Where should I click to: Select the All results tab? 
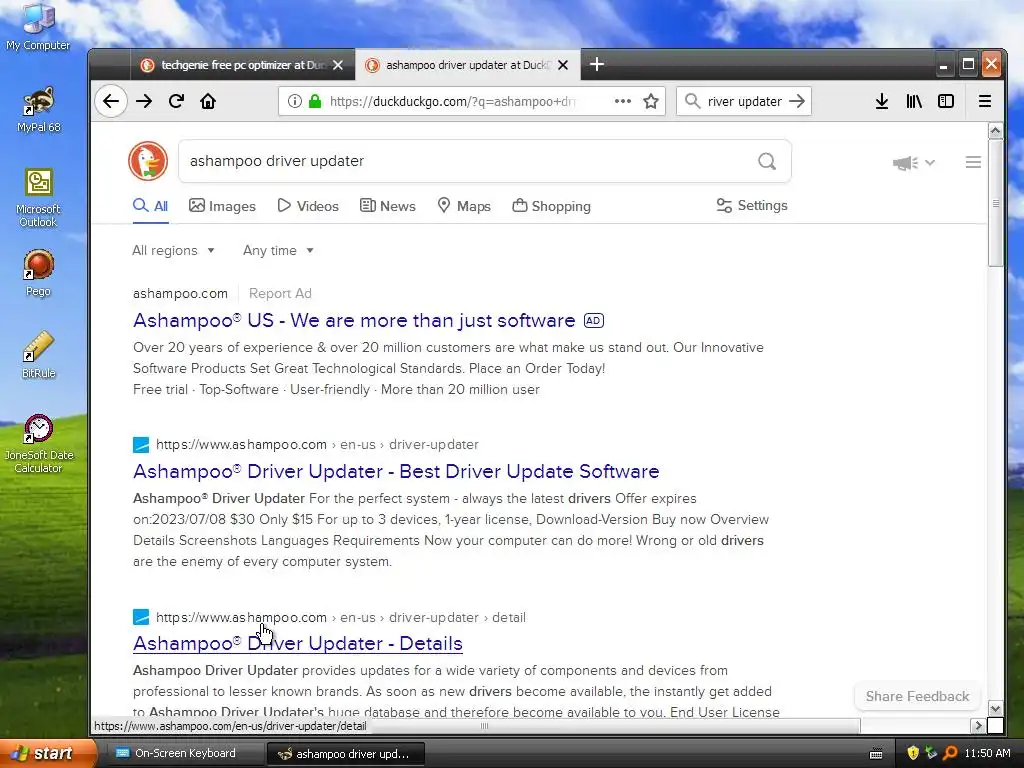pos(151,206)
